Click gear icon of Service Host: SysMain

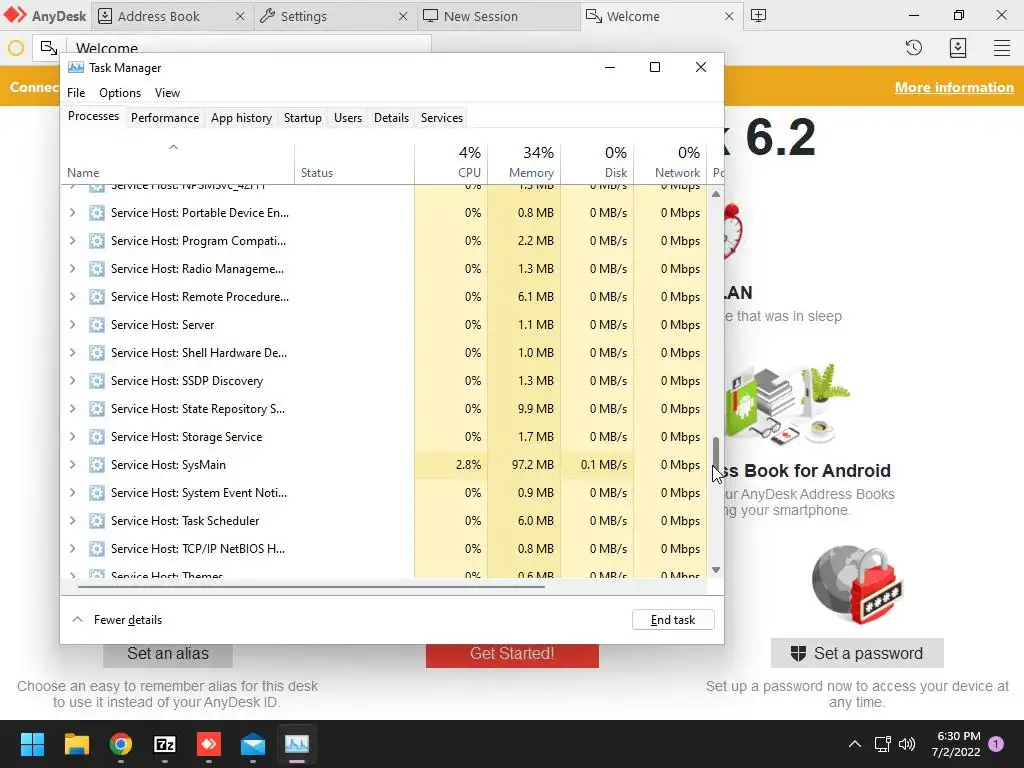tap(97, 465)
